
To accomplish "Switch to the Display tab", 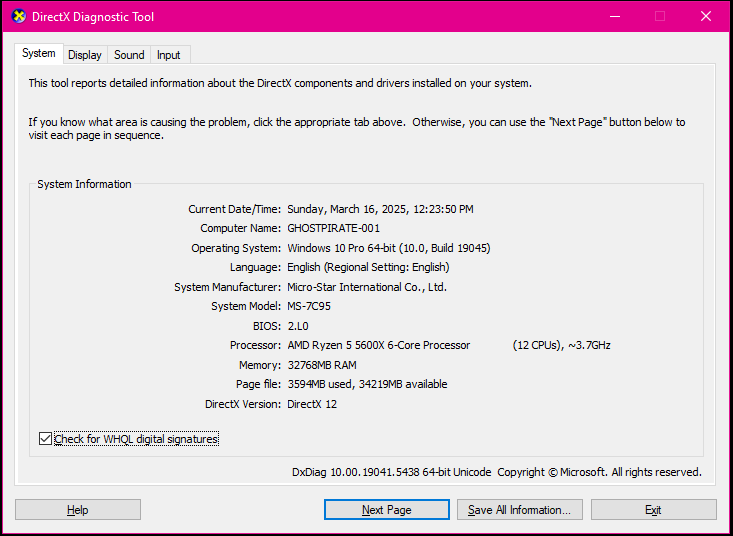I will point(85,55).
